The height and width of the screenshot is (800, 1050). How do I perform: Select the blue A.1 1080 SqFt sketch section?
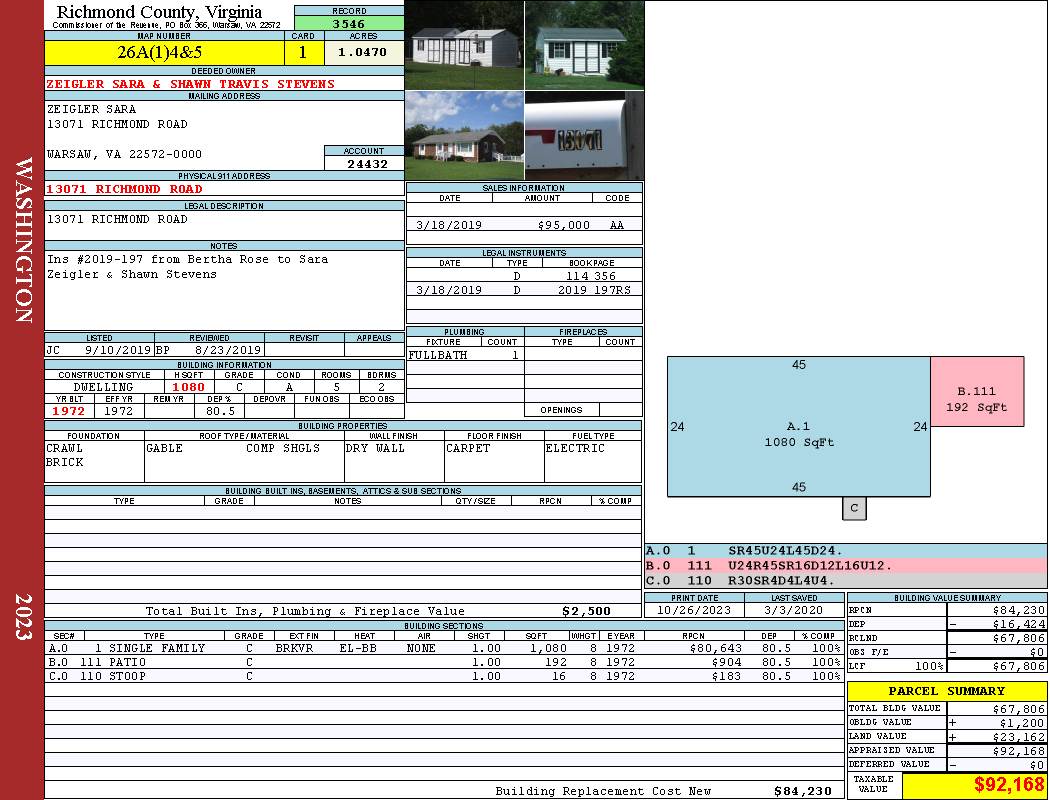coord(798,426)
